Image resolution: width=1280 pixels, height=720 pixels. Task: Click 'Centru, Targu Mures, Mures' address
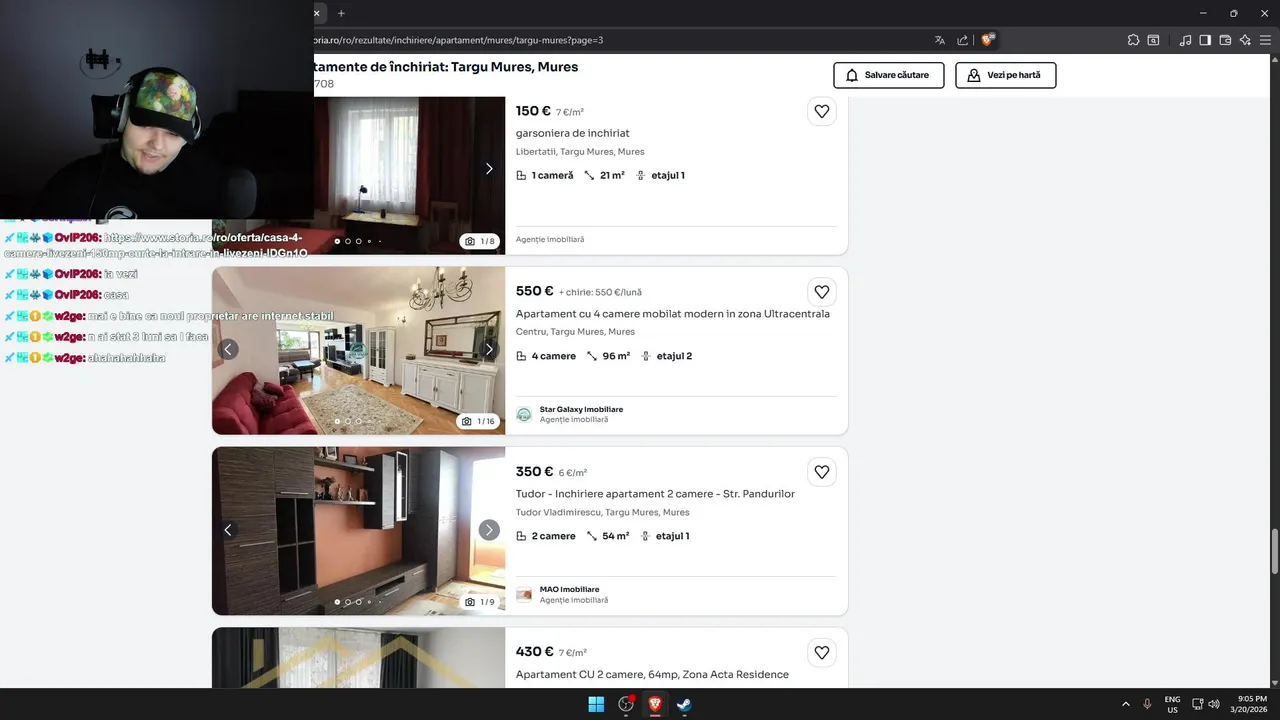click(575, 332)
